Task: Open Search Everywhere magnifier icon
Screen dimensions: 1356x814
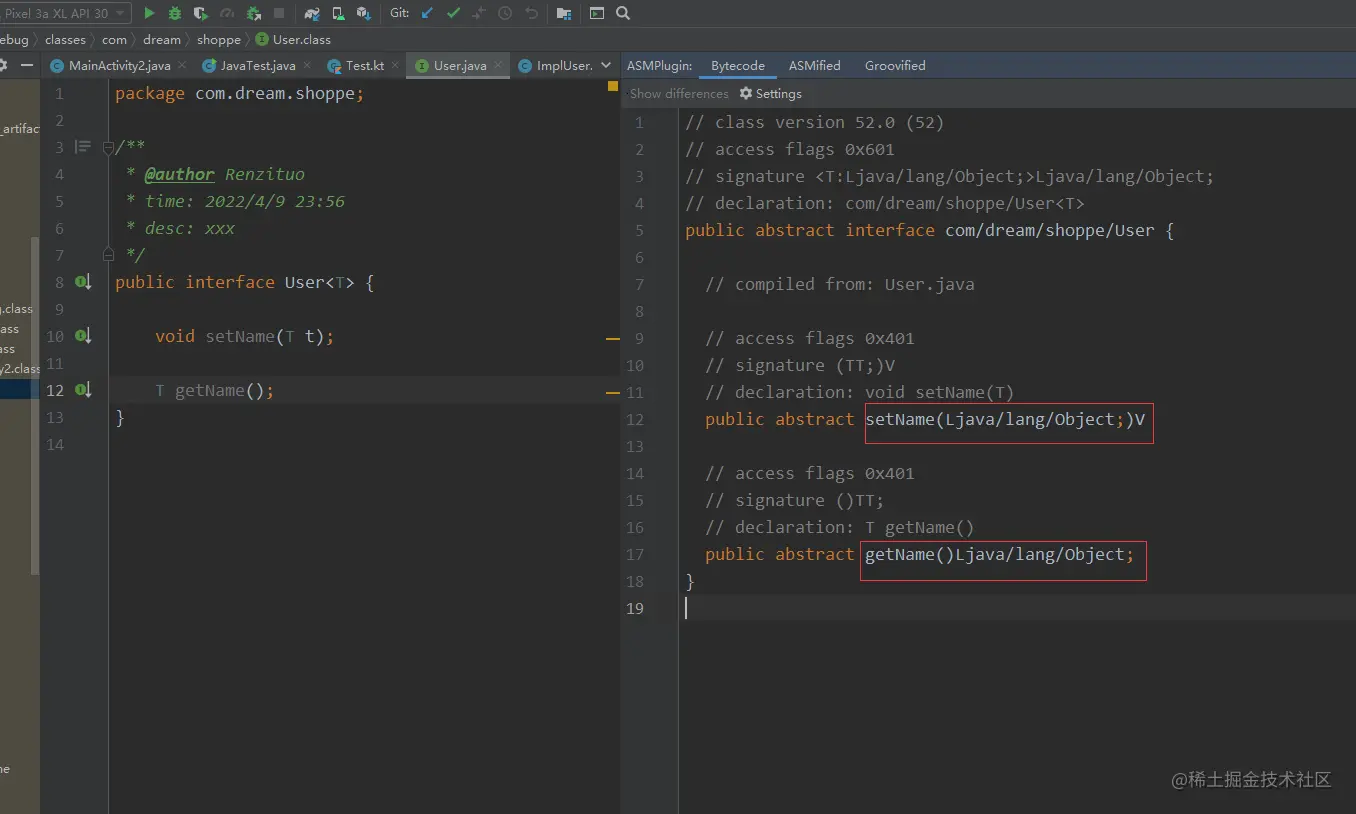Action: pyautogui.click(x=623, y=13)
